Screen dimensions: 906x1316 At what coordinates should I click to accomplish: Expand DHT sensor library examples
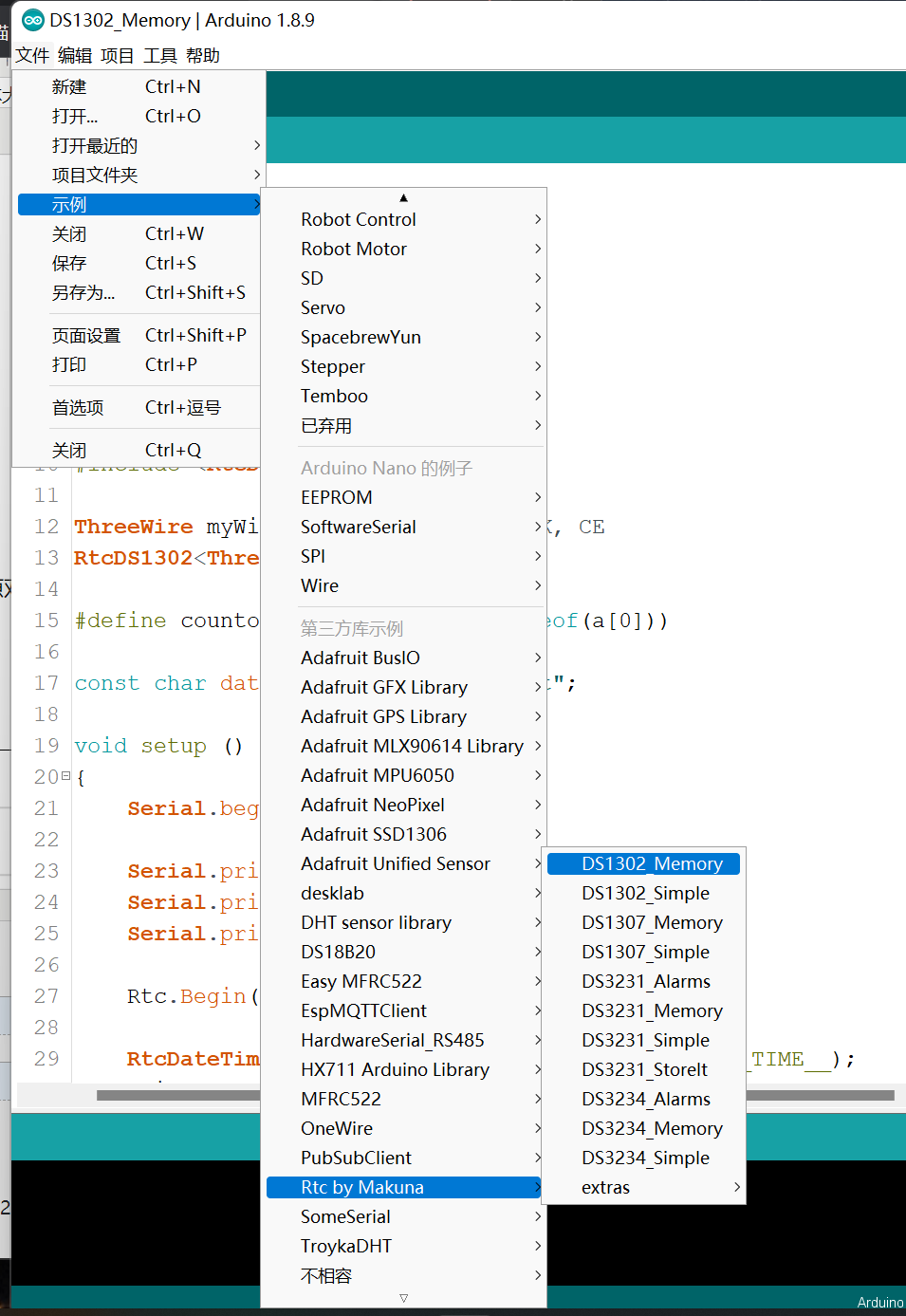coord(403,922)
